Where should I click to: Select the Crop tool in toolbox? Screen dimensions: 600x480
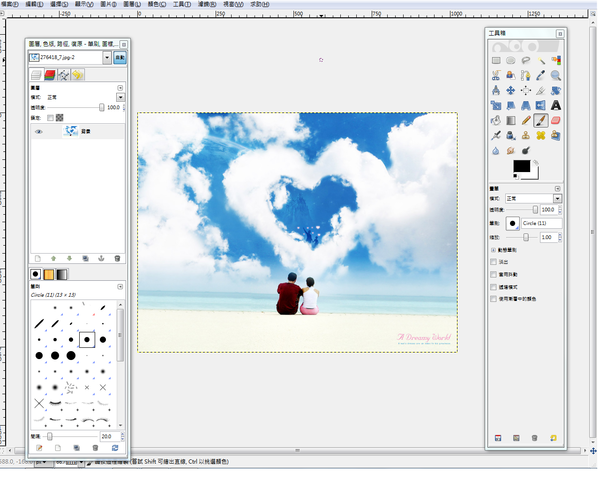click(541, 90)
